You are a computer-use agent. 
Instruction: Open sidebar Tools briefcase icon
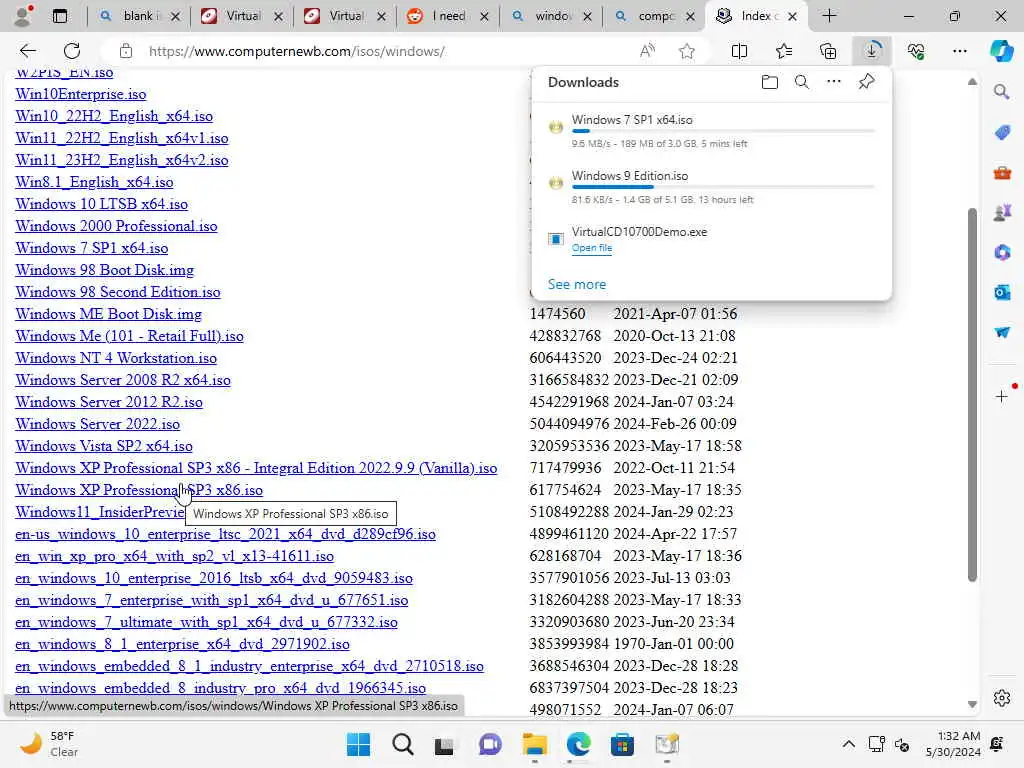pos(1002,173)
